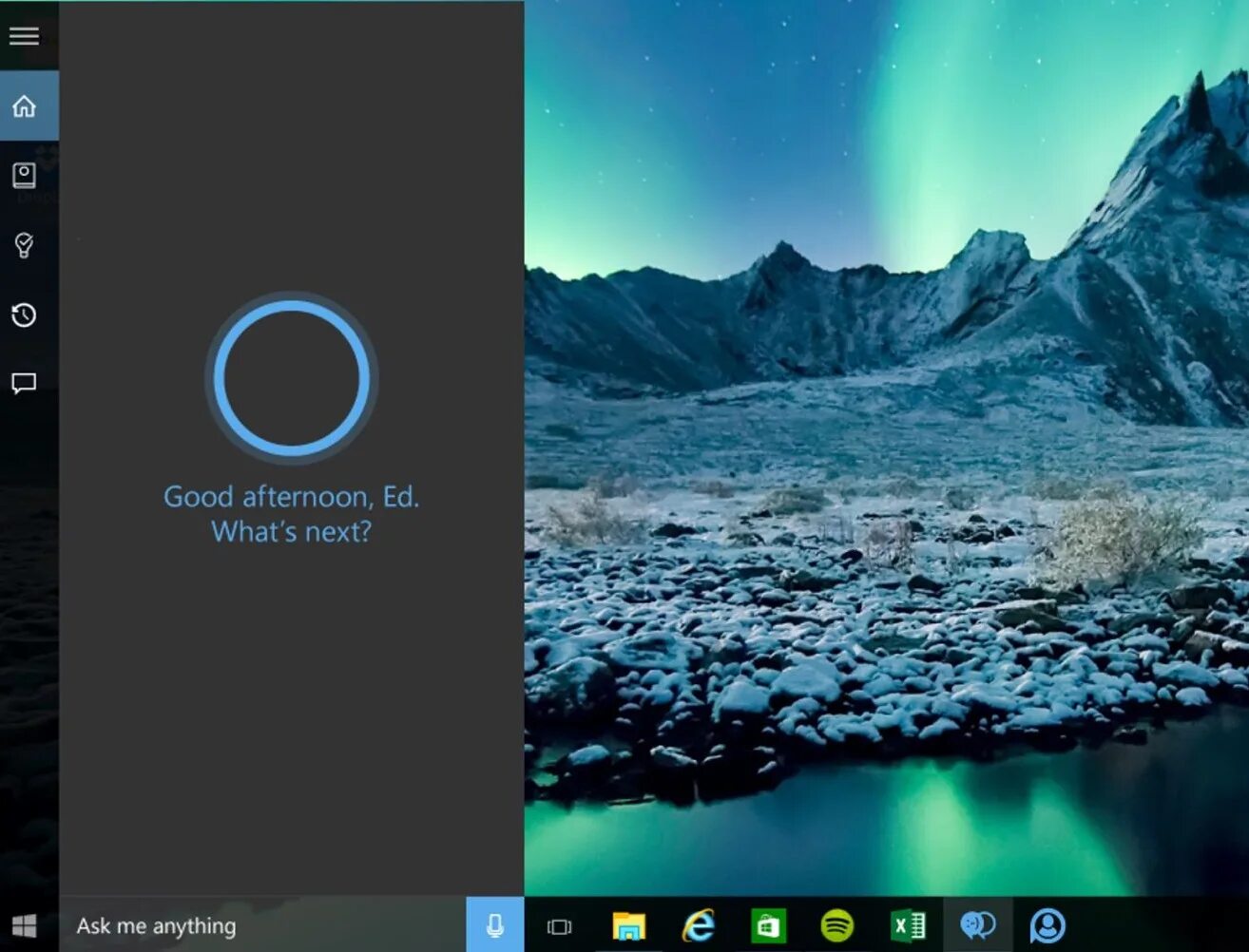Expand the hamburger menu in Cortana

tap(24, 35)
